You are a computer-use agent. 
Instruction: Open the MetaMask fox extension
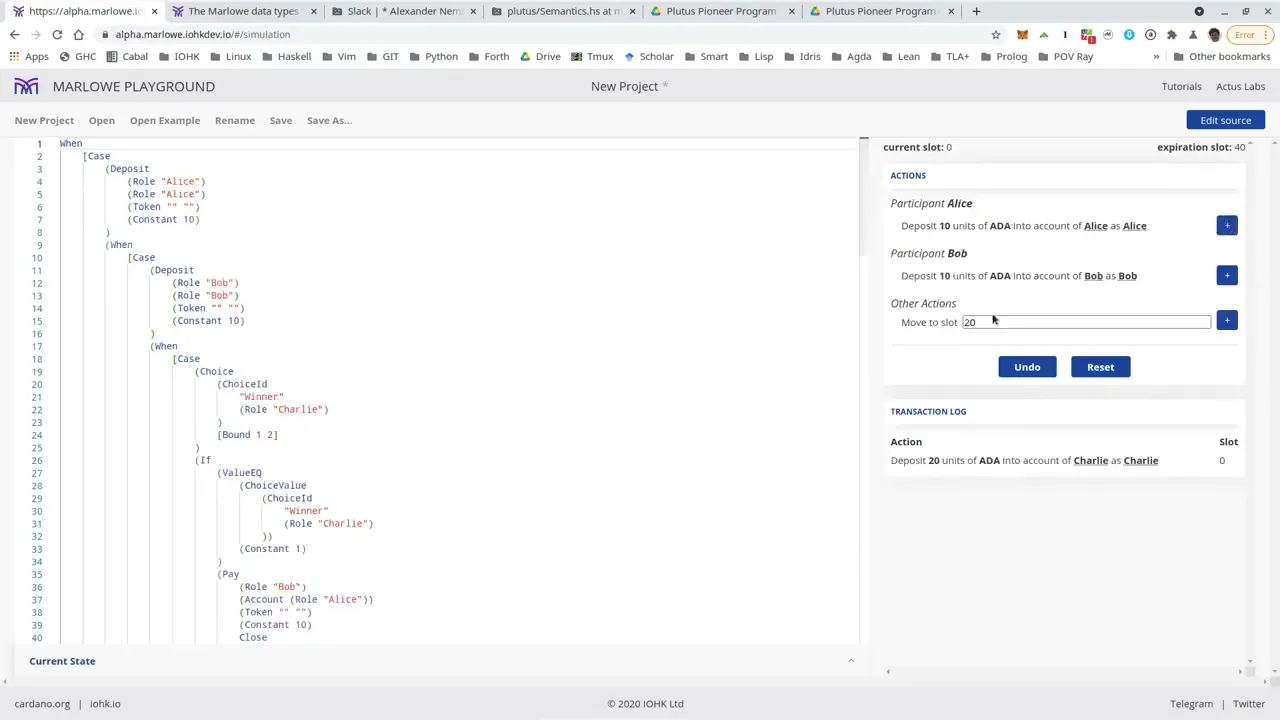point(1022,35)
